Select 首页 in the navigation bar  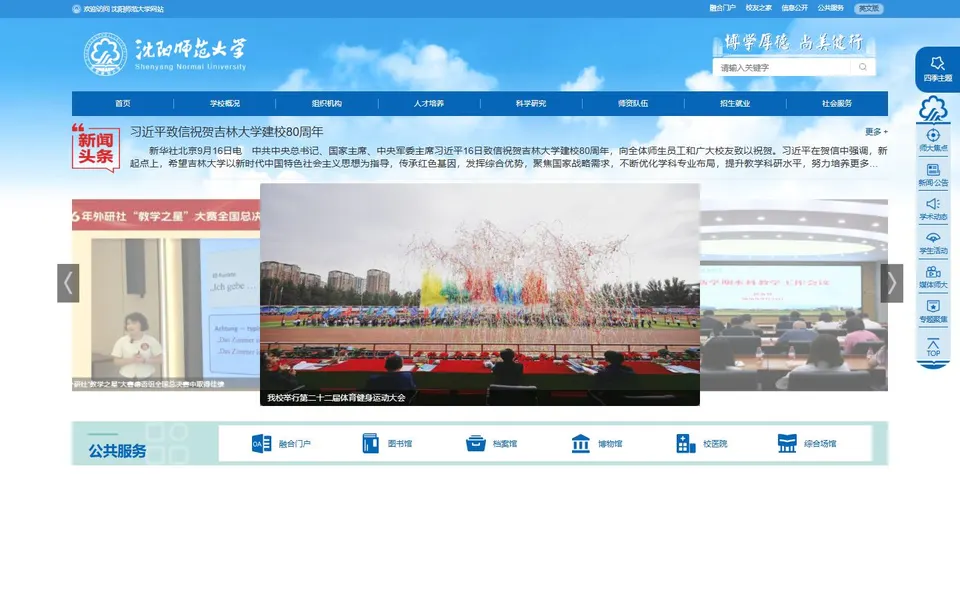(122, 103)
